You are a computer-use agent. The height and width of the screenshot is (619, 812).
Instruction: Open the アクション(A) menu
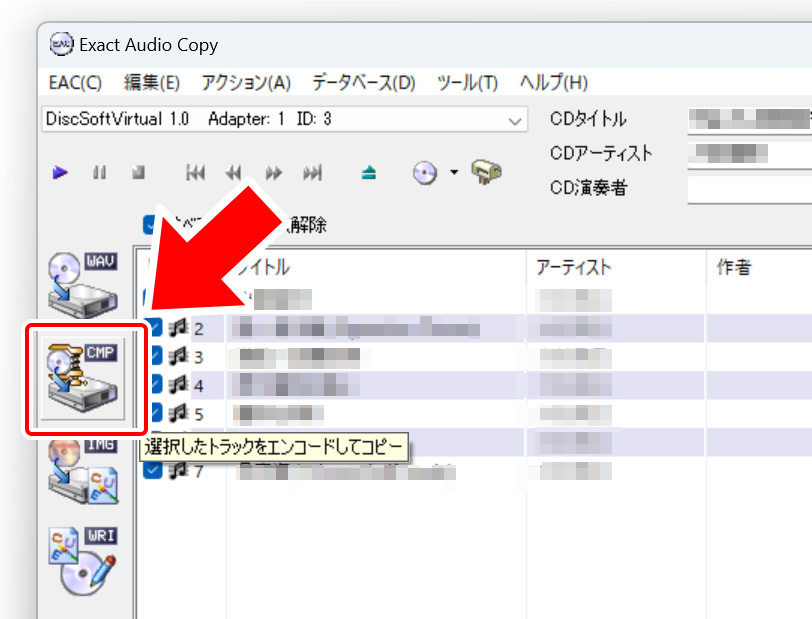(x=246, y=83)
